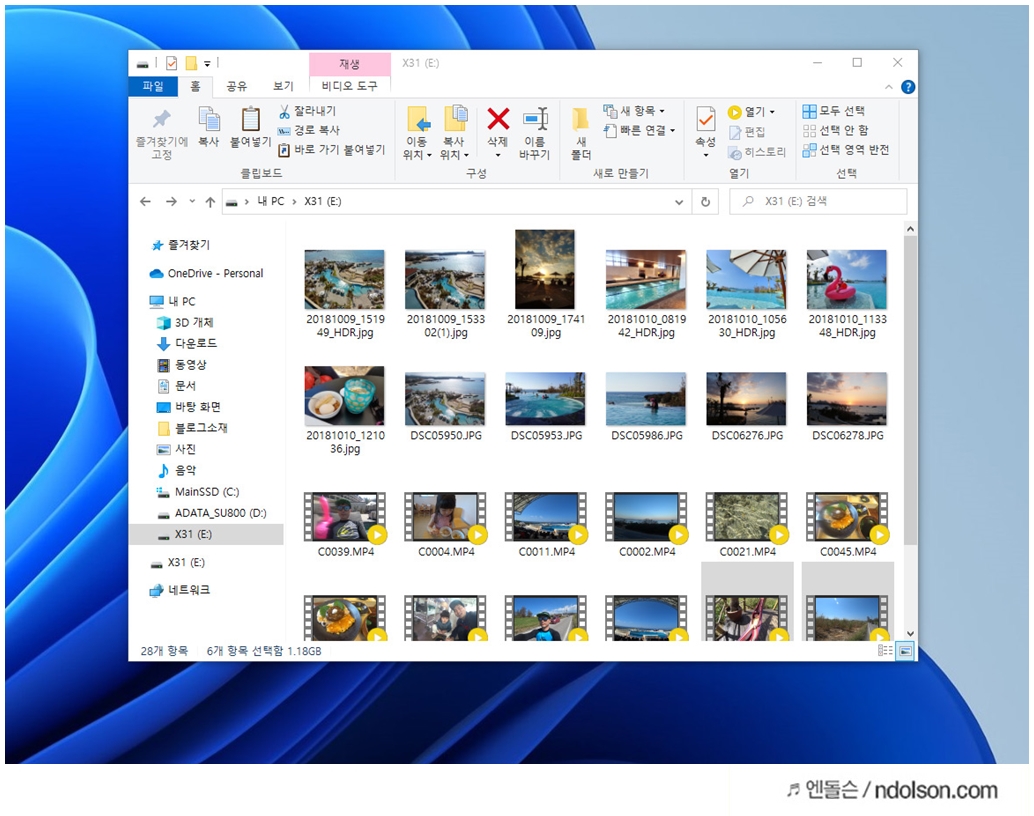
Task: Open the 파일 (File) tab
Action: point(153,86)
